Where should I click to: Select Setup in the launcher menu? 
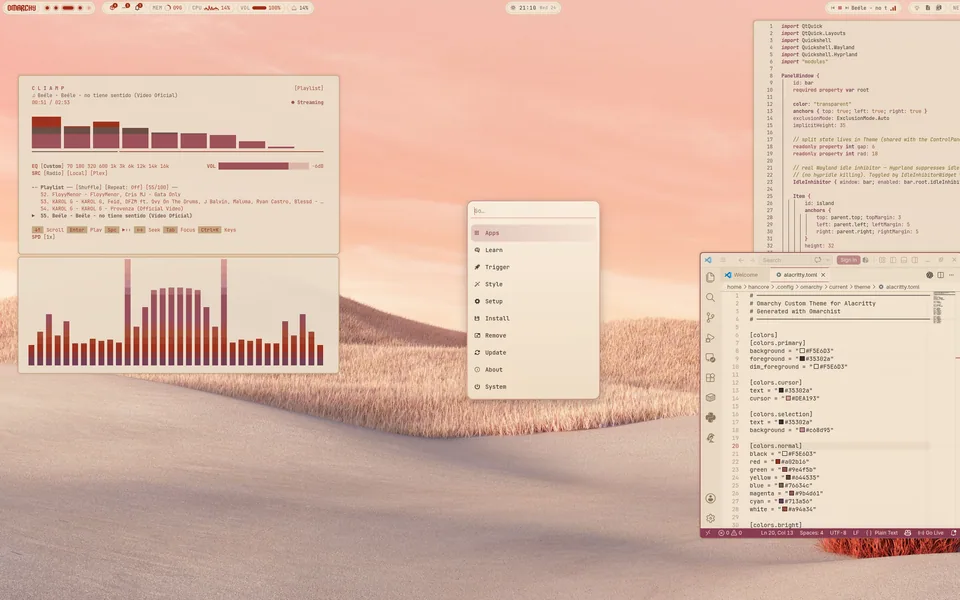(533, 301)
